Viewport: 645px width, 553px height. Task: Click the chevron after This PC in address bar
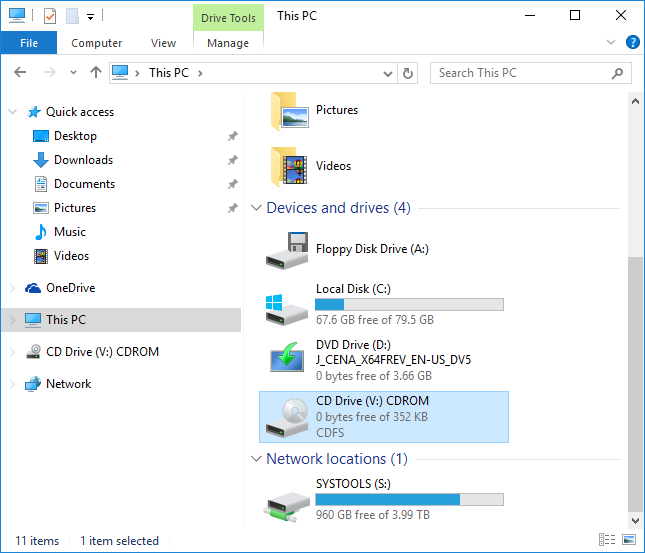200,73
